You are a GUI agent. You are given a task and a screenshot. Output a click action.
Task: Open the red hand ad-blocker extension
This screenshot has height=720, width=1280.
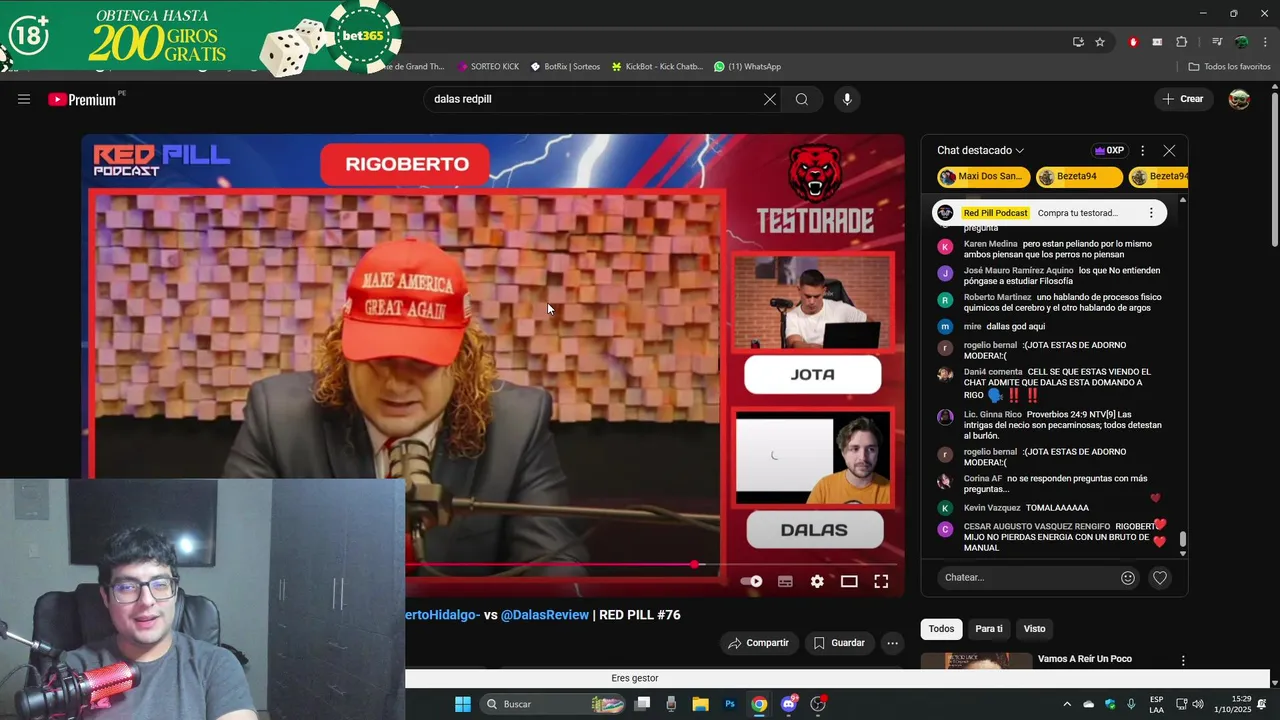(1133, 42)
